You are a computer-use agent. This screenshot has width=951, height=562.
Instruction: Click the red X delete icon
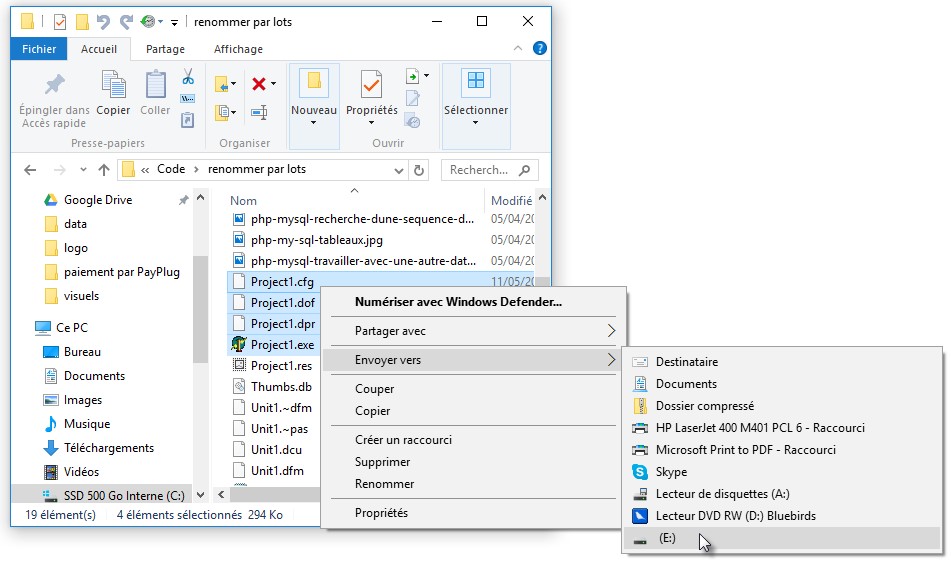pos(259,84)
